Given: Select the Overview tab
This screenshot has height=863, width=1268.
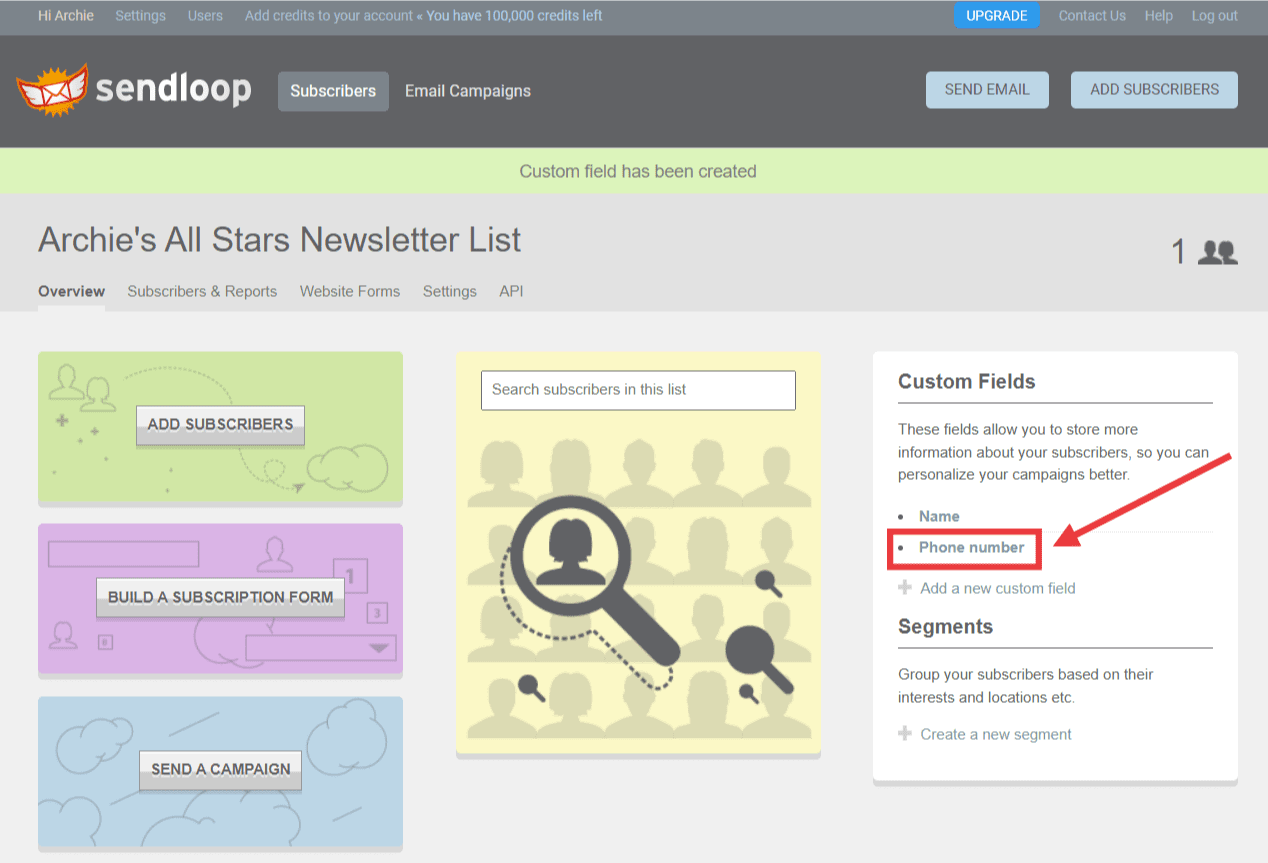Looking at the screenshot, I should point(71,291).
